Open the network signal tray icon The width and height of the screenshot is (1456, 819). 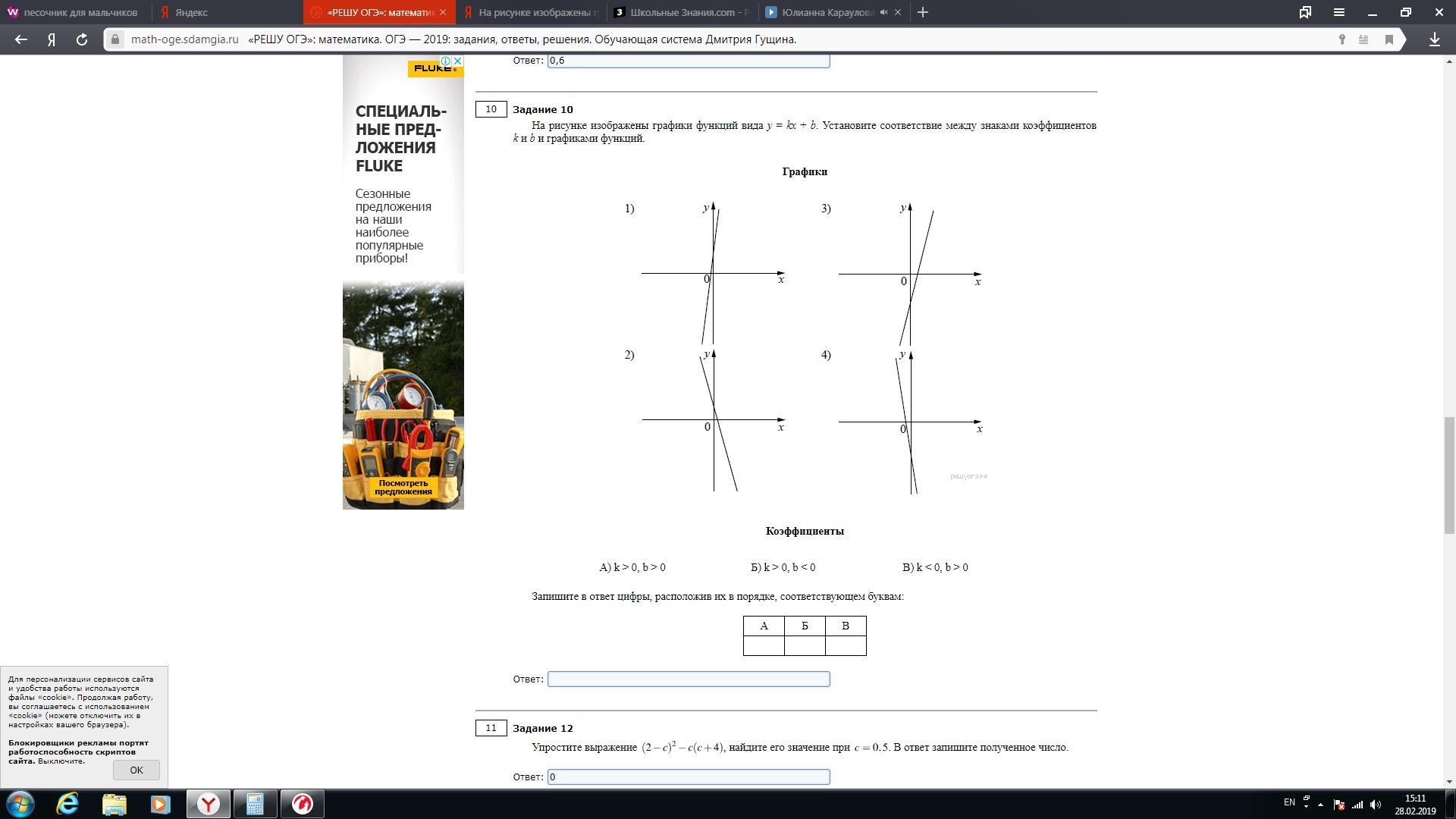(1357, 804)
